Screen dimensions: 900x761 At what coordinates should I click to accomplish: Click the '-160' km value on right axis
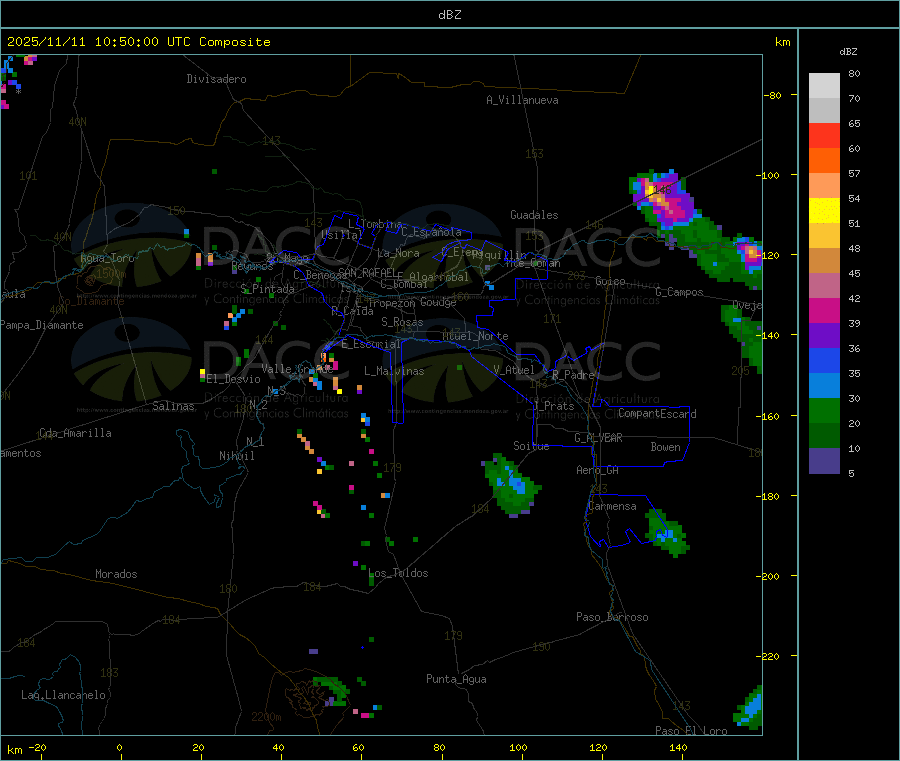point(768,416)
